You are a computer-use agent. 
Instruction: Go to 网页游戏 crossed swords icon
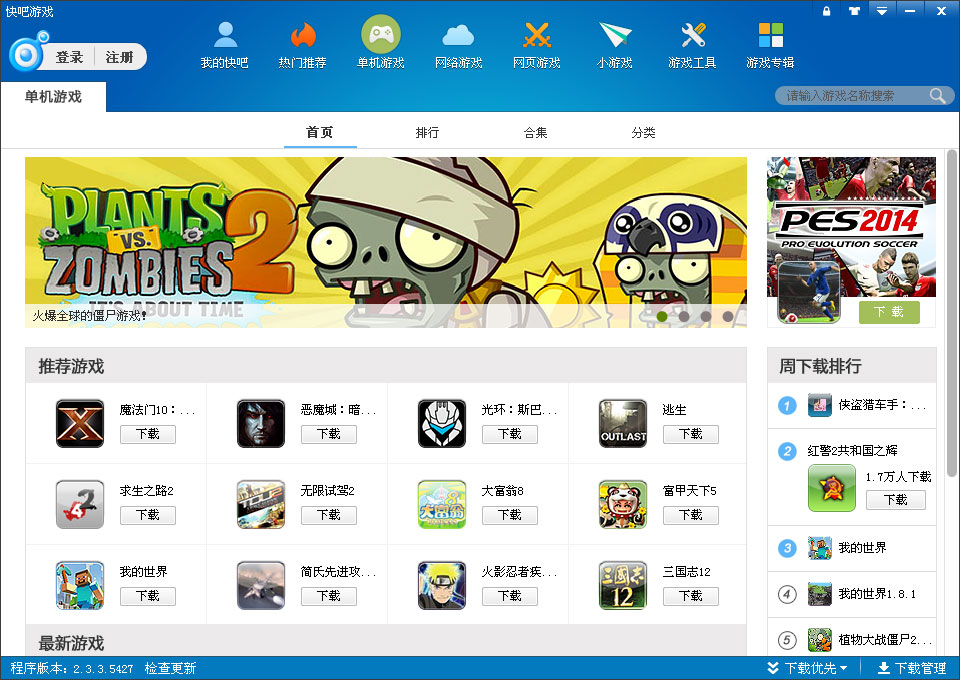click(537, 35)
